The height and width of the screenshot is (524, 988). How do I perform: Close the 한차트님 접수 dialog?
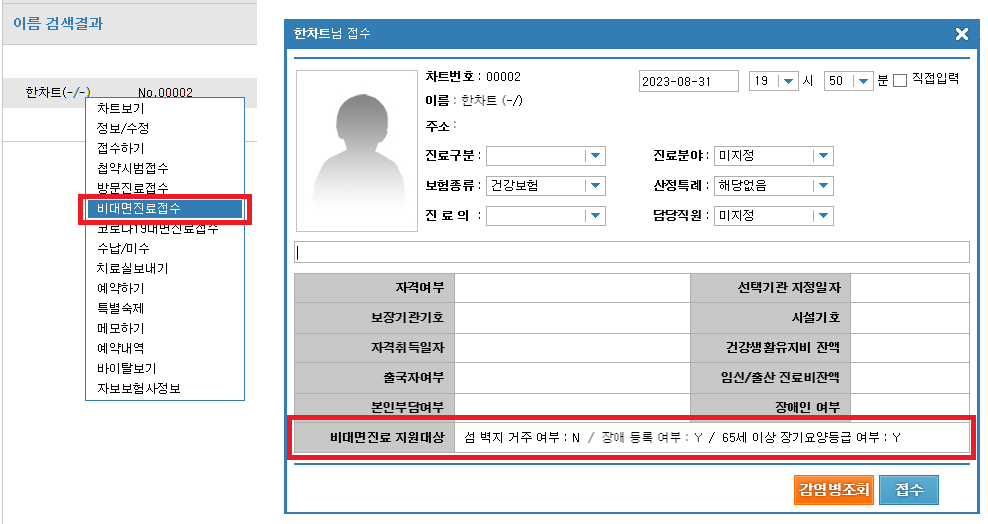961,34
